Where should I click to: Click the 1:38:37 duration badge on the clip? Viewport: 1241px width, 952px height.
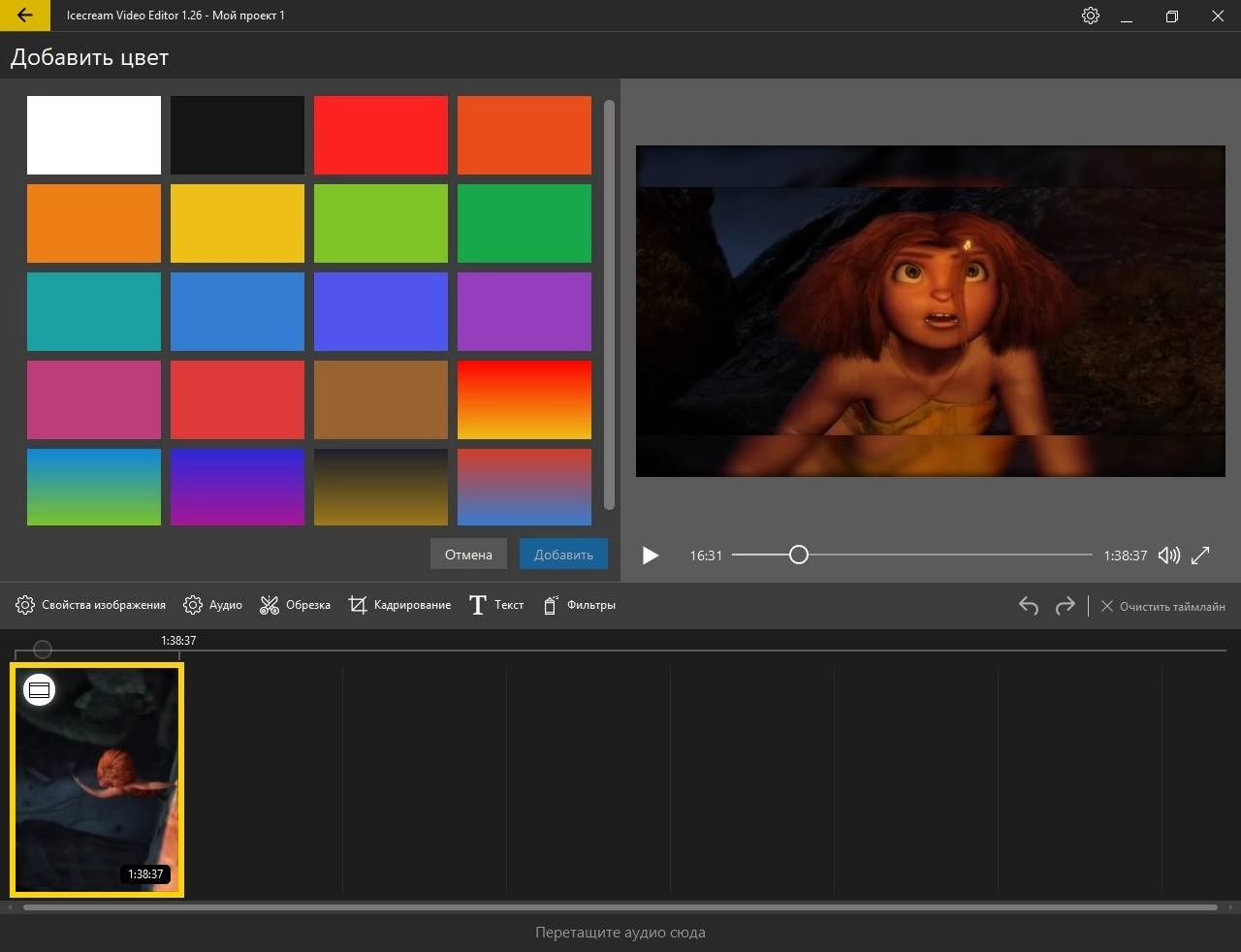coord(146,873)
